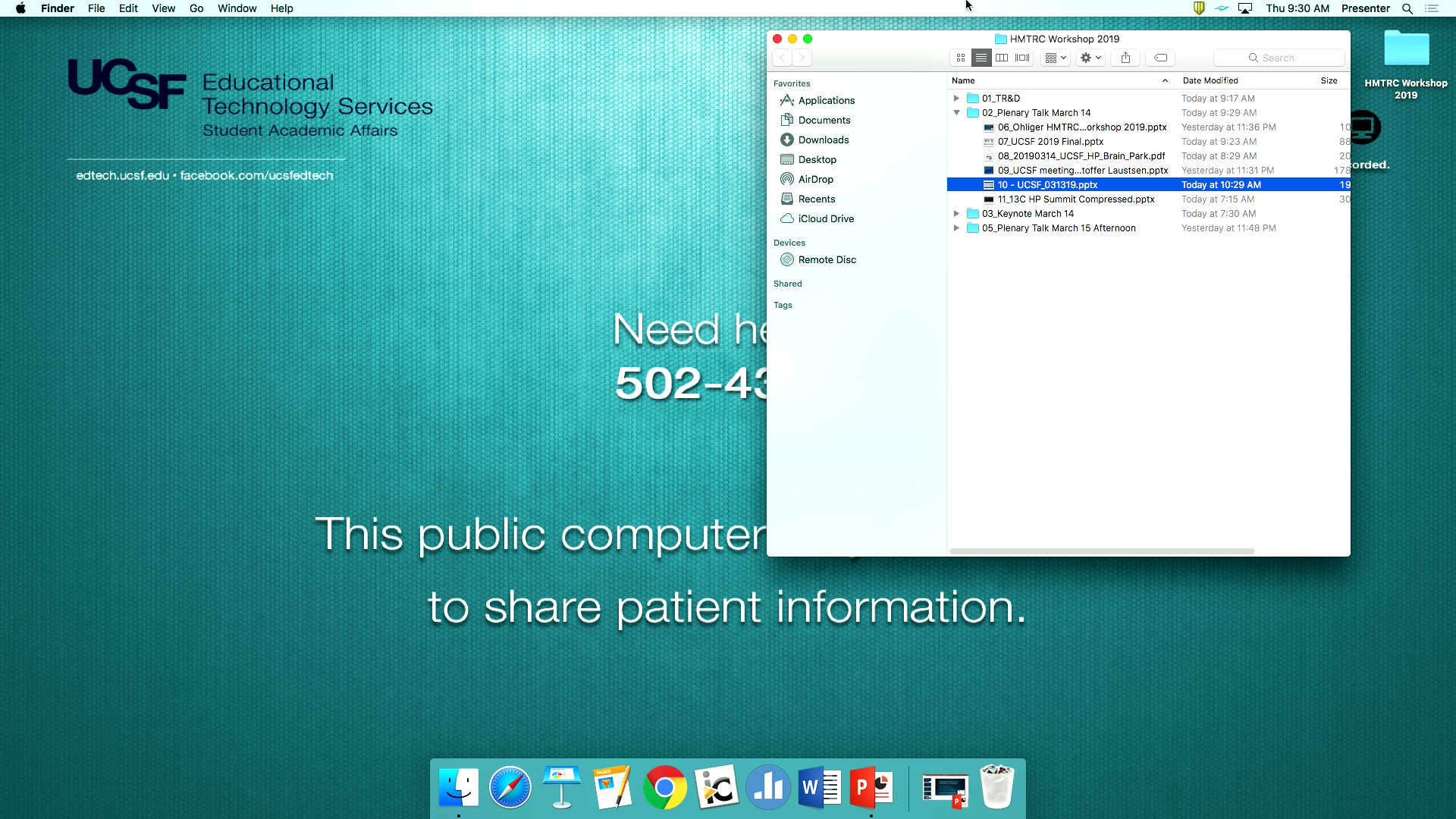Launch Microsoft Word from the Dock
The image size is (1456, 819).
[x=820, y=788]
